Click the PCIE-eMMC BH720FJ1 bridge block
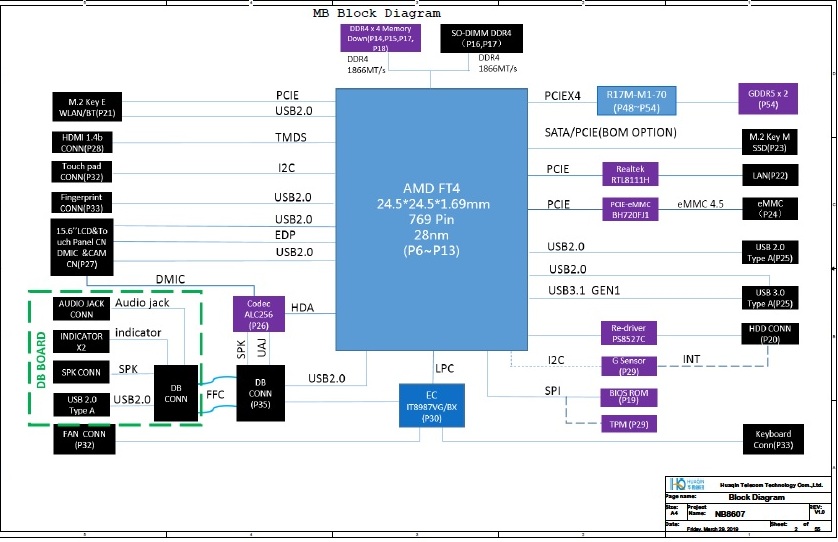 630,209
